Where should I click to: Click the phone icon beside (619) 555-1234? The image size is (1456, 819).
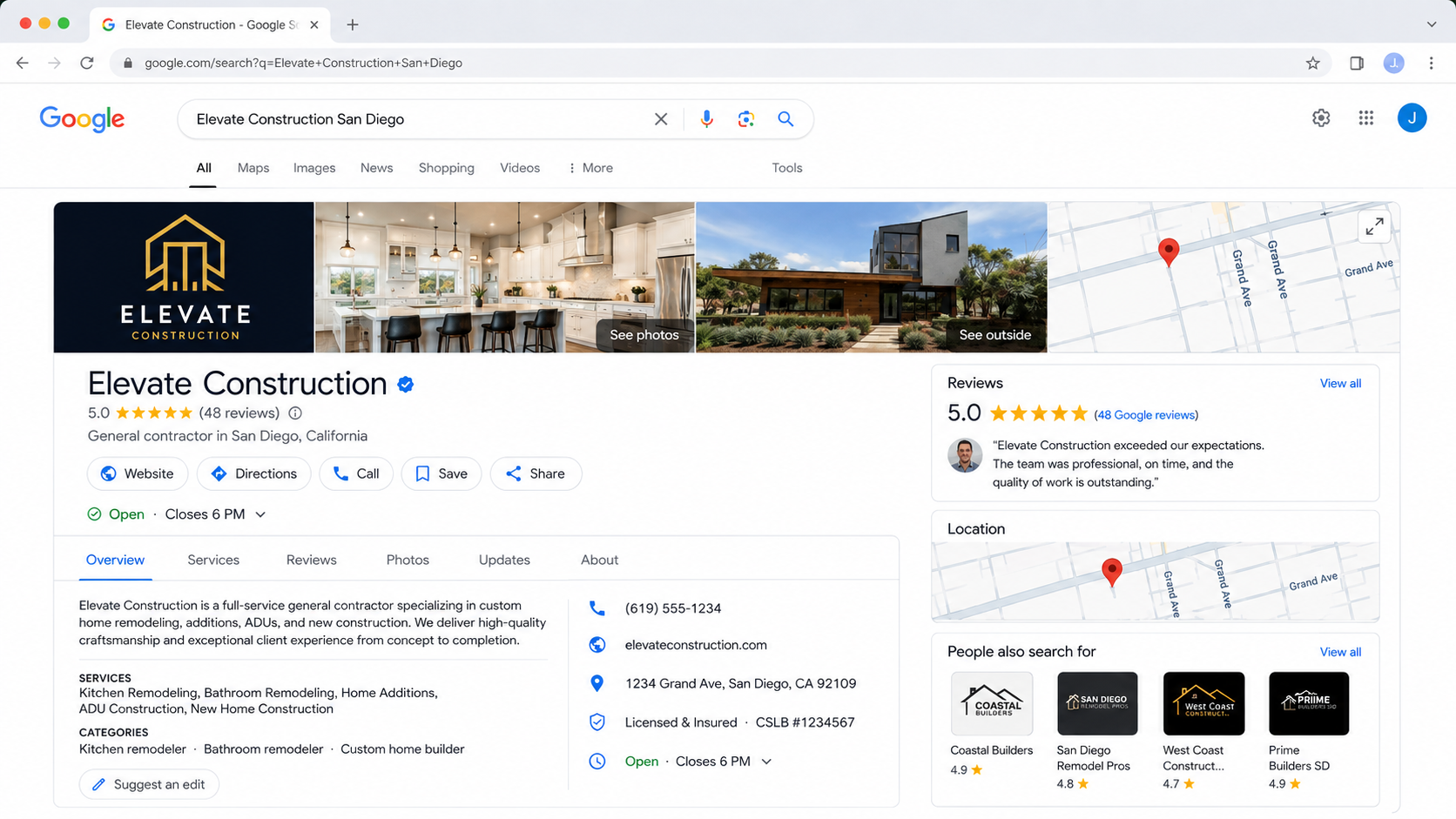tap(597, 608)
